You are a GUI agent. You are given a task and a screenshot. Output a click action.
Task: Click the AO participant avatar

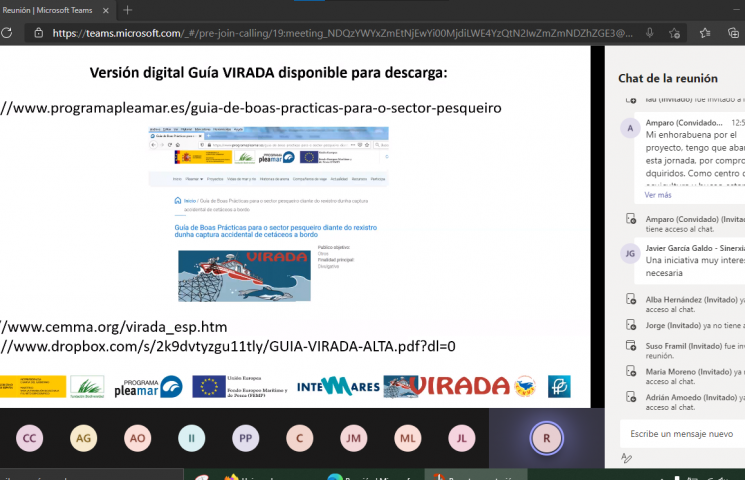pos(138,438)
